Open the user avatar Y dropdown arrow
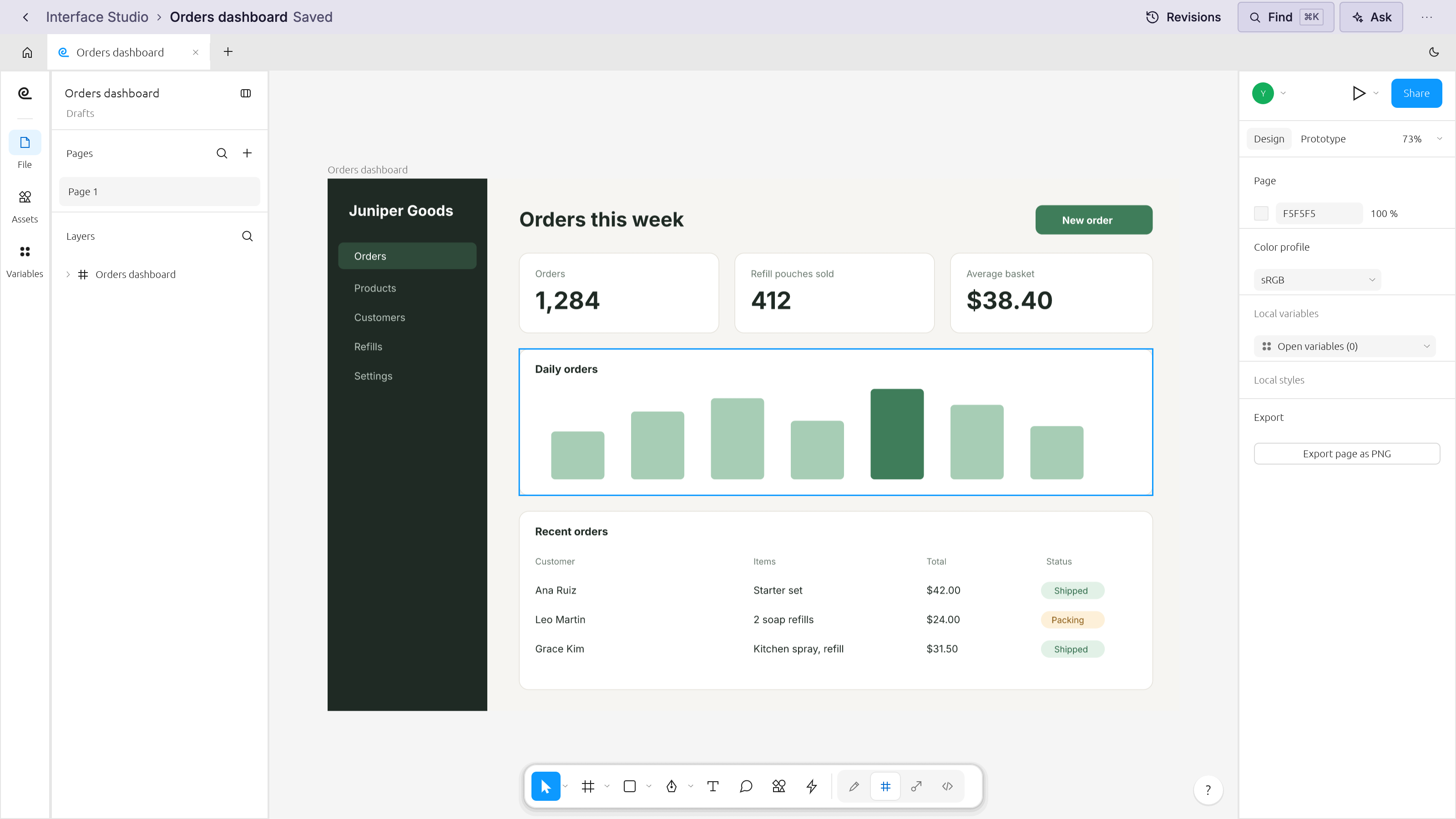Viewport: 1456px width, 819px height. tap(1283, 93)
